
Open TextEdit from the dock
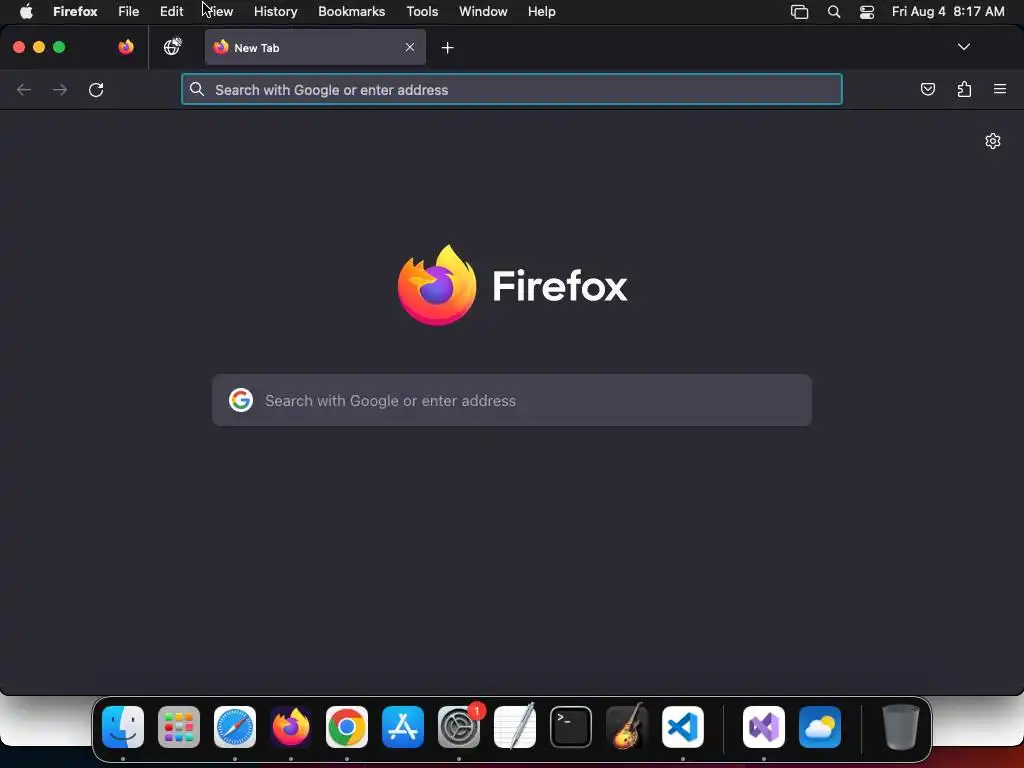[x=515, y=727]
